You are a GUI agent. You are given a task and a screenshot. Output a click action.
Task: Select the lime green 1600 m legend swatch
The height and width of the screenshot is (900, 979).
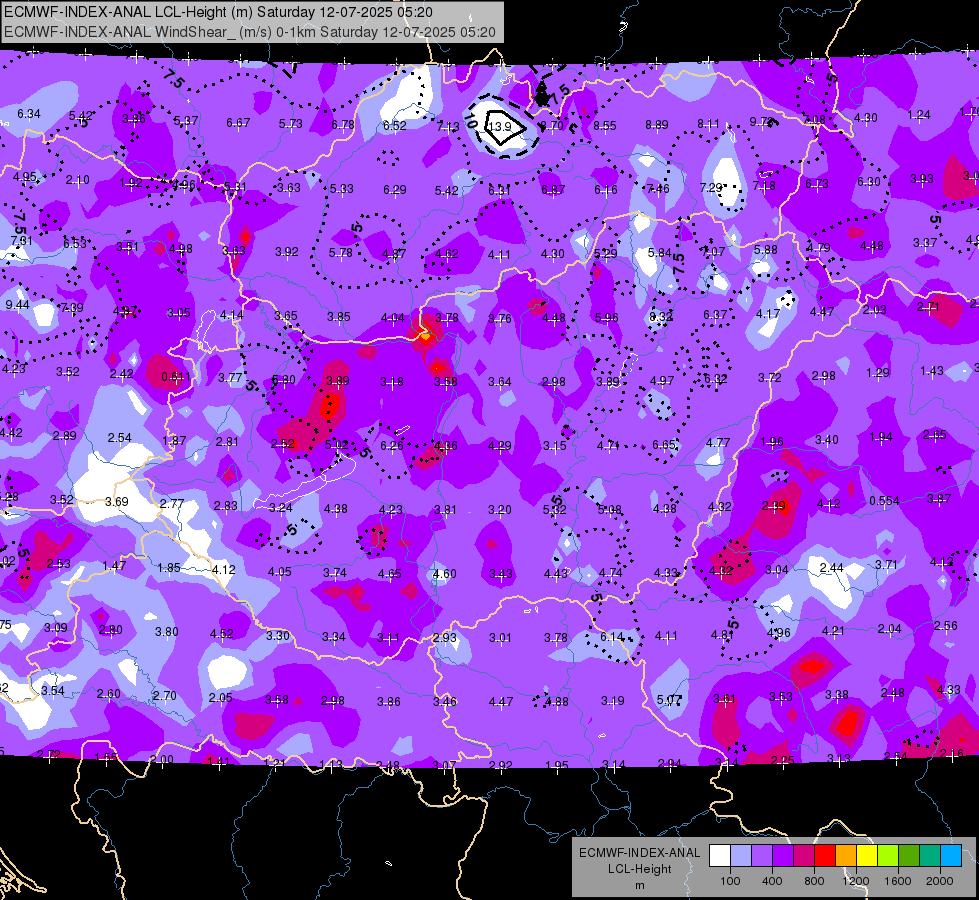coord(888,856)
